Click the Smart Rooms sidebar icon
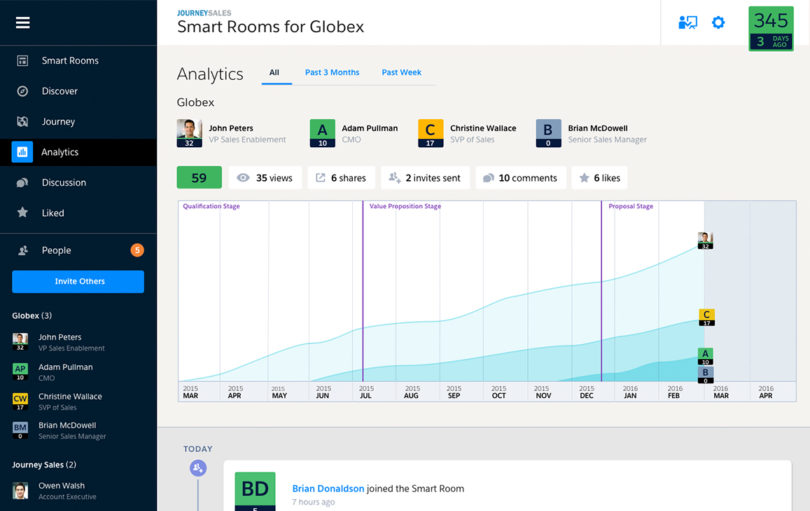 tap(22, 60)
